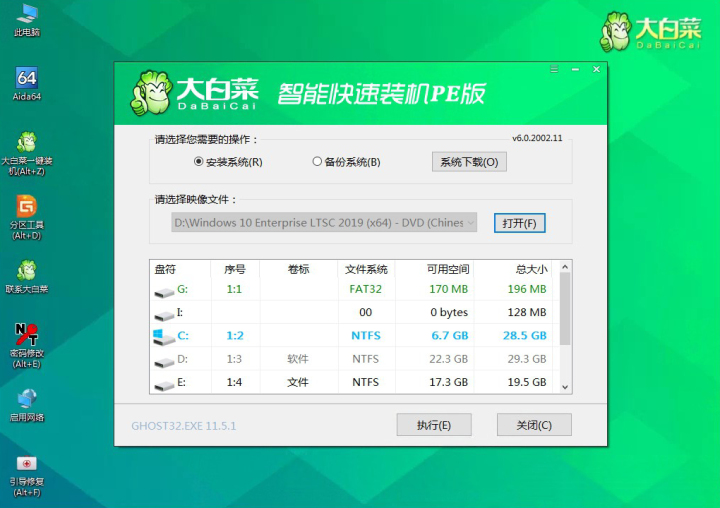Click the E: drive icon
This screenshot has width=720, height=508.
tap(164, 385)
